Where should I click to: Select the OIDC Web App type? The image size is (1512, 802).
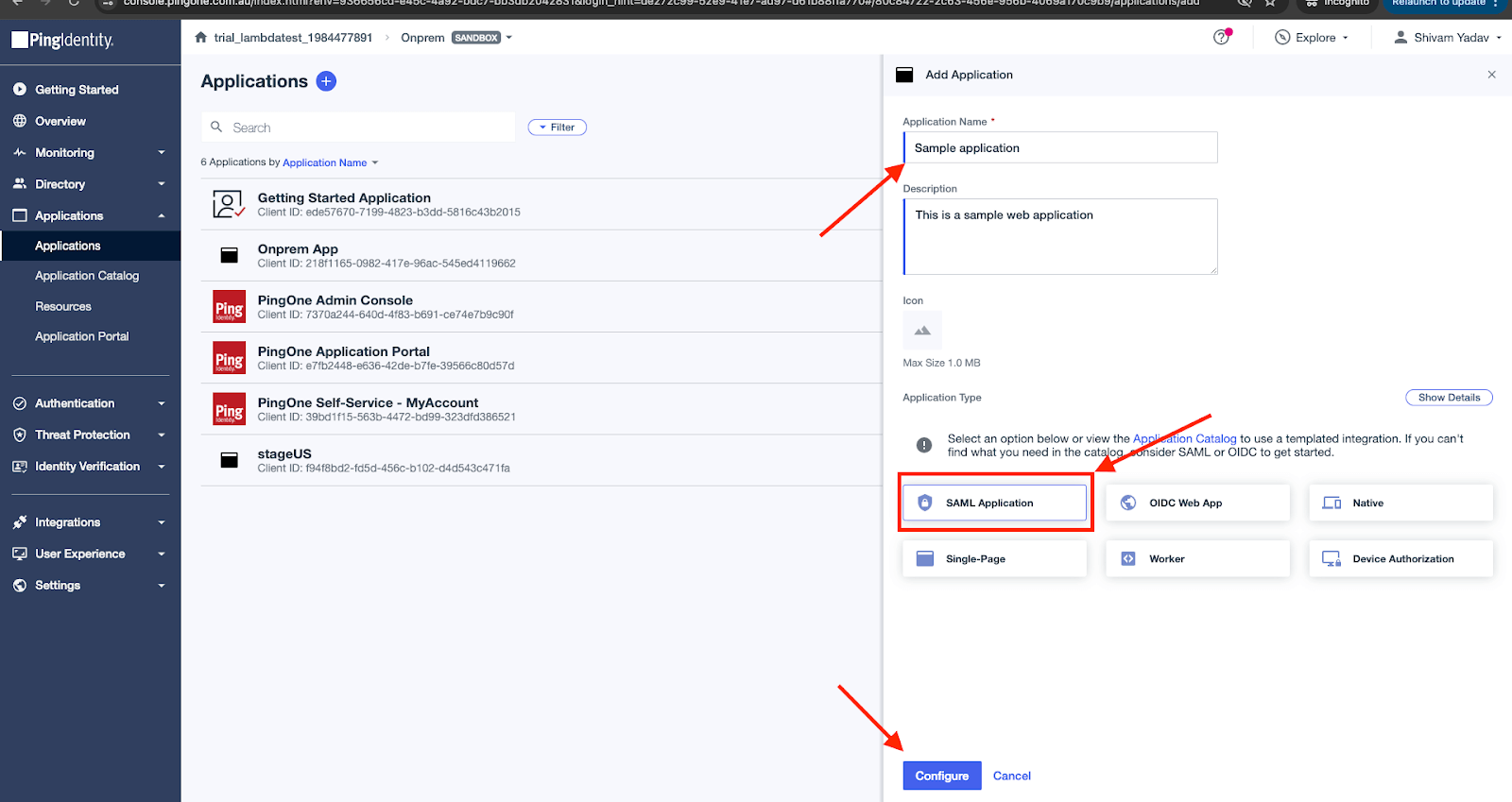[1197, 503]
